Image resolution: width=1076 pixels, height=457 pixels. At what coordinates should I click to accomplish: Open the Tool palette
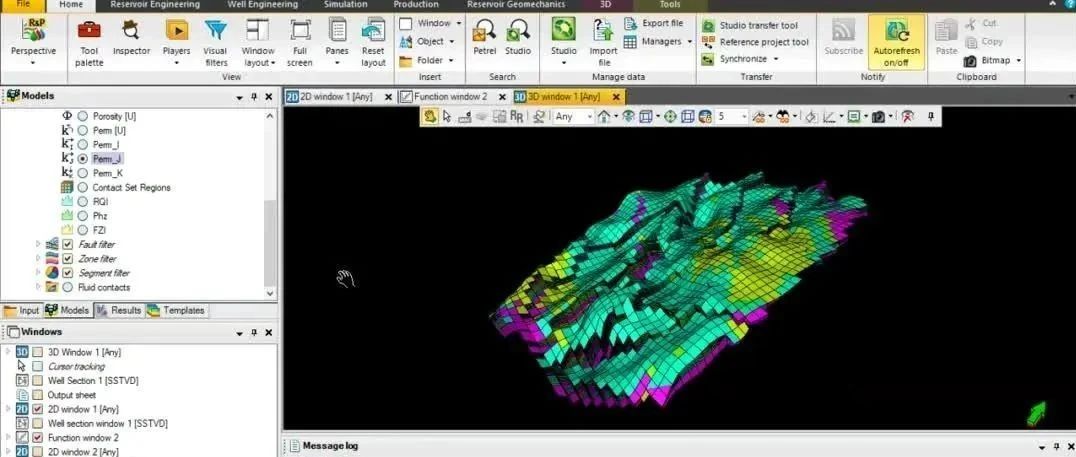89,43
